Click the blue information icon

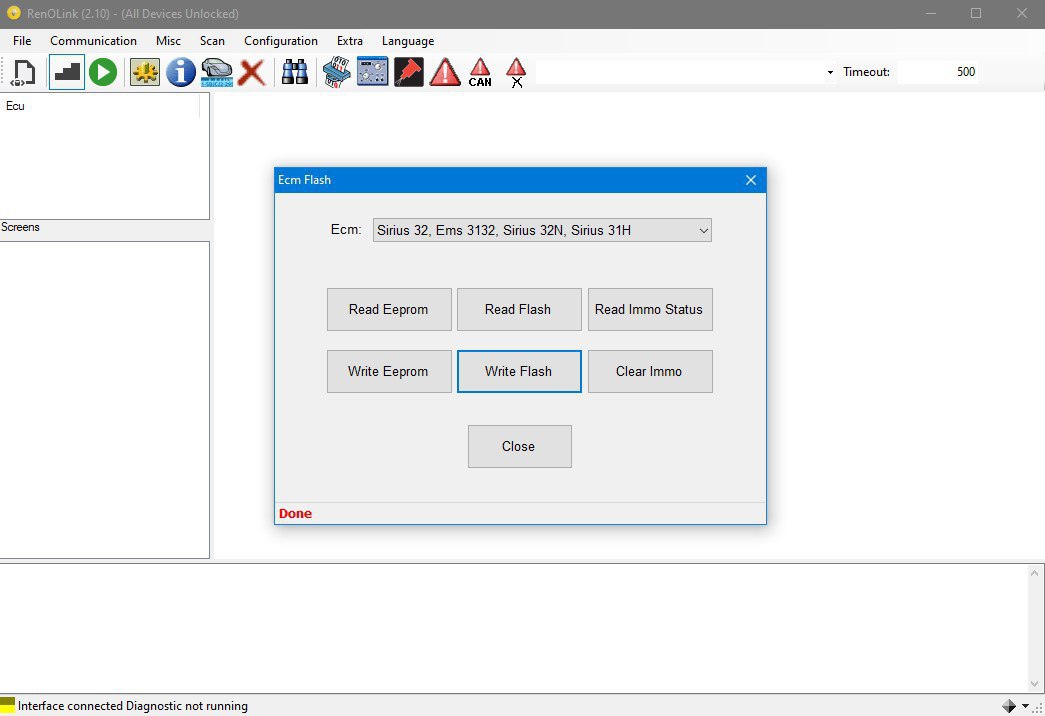click(181, 72)
